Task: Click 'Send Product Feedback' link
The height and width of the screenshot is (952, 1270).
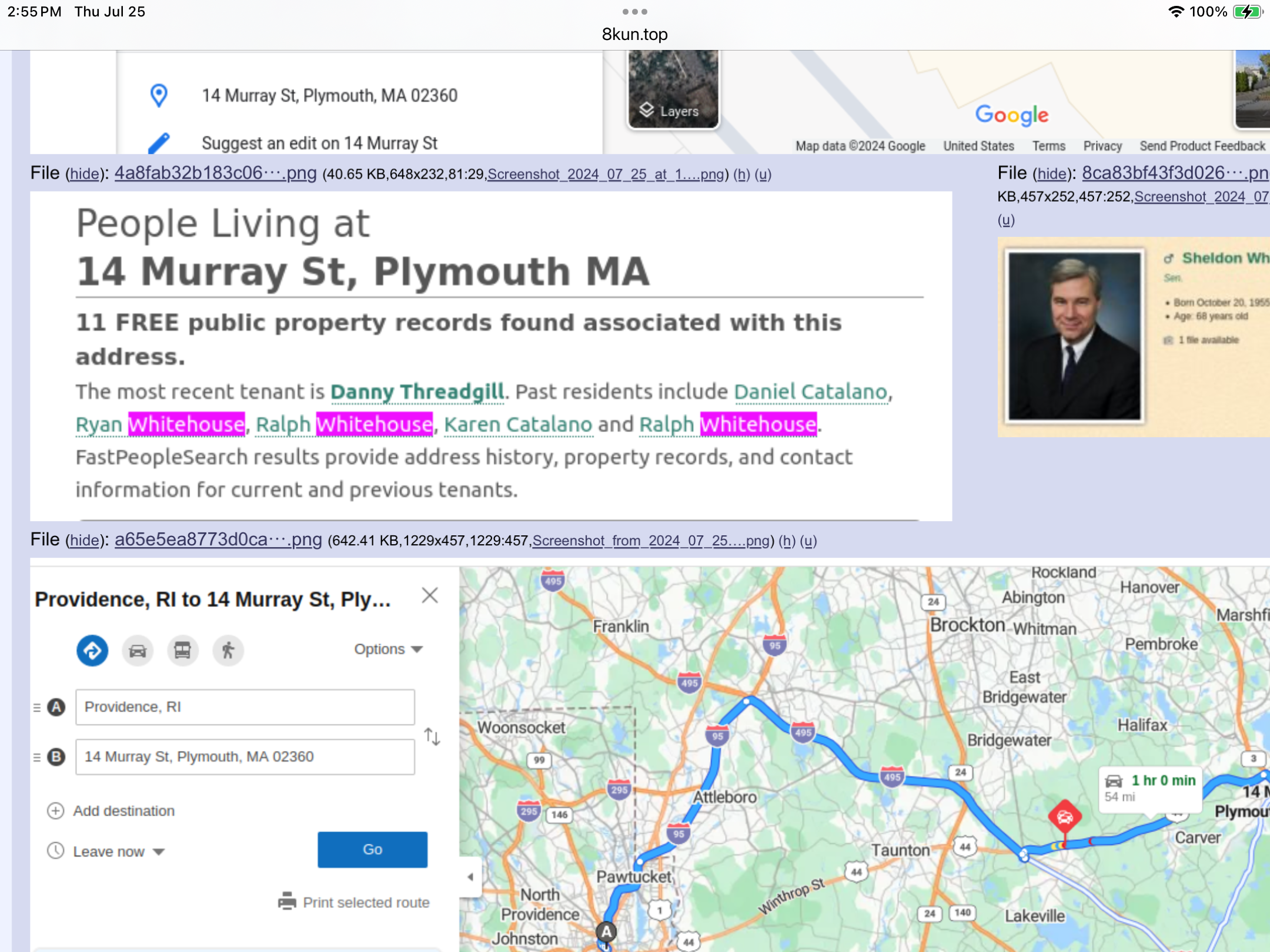Action: [x=1202, y=146]
